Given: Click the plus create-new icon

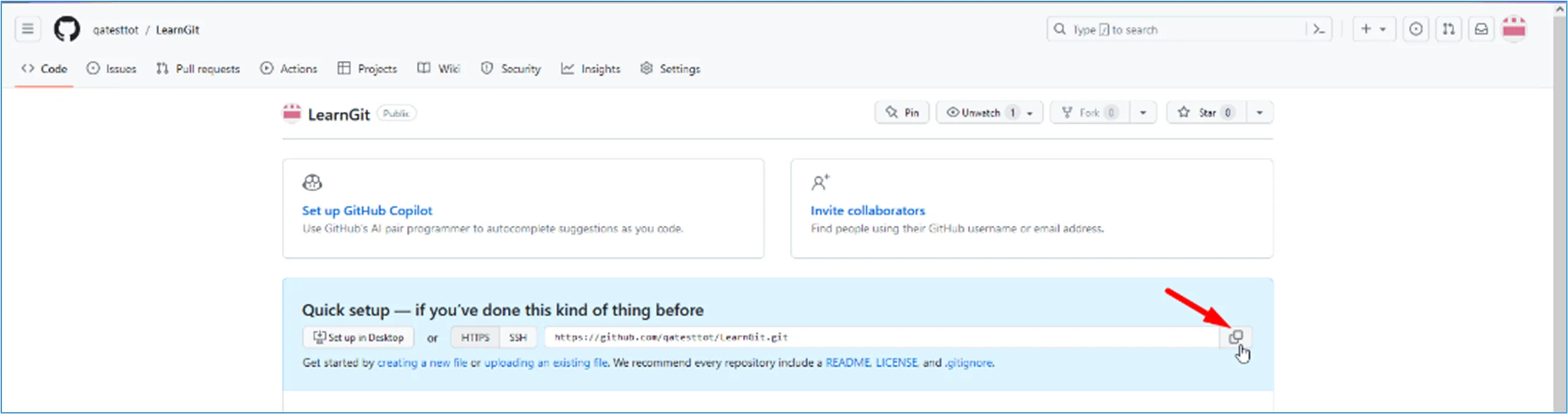Looking at the screenshot, I should click(x=1366, y=29).
